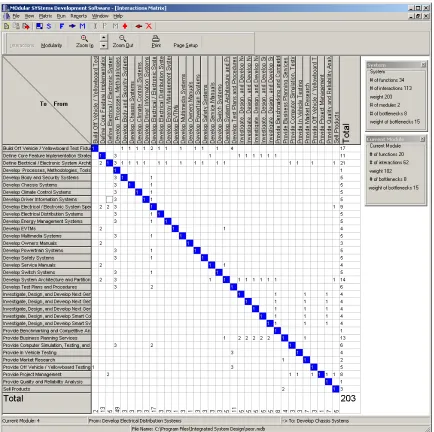Open the File menu
This screenshot has width=434, height=432.
point(16,16)
